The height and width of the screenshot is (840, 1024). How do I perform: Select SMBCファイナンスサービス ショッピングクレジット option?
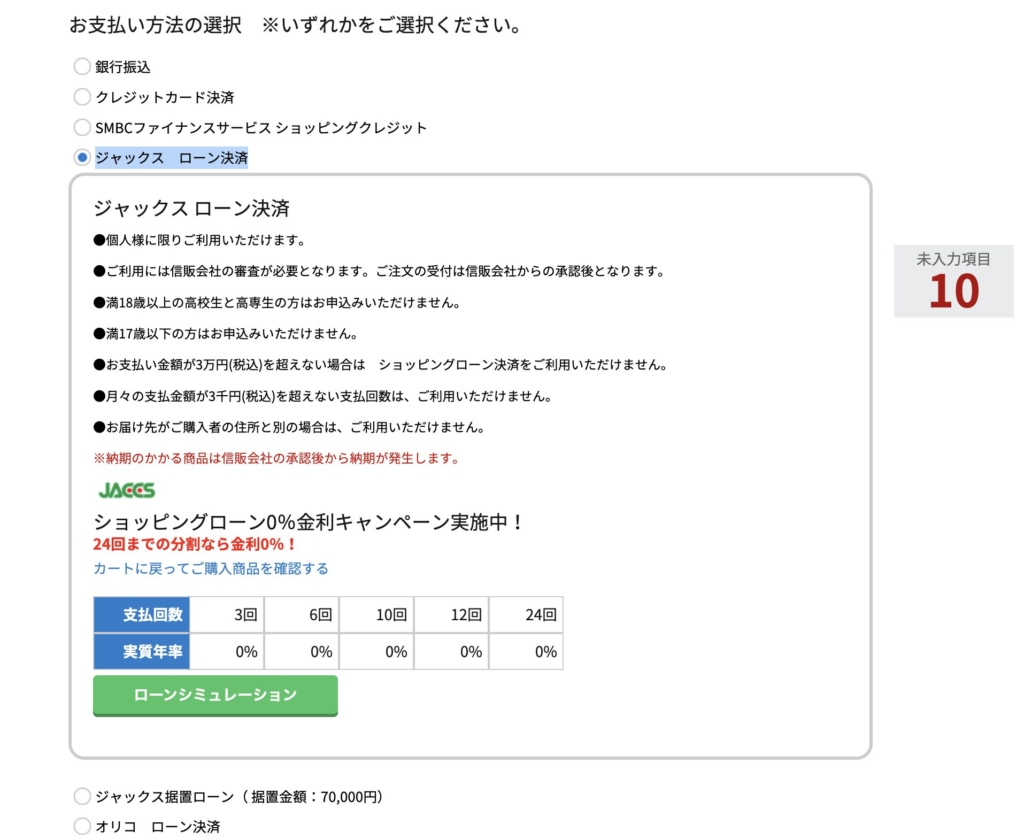[82, 127]
